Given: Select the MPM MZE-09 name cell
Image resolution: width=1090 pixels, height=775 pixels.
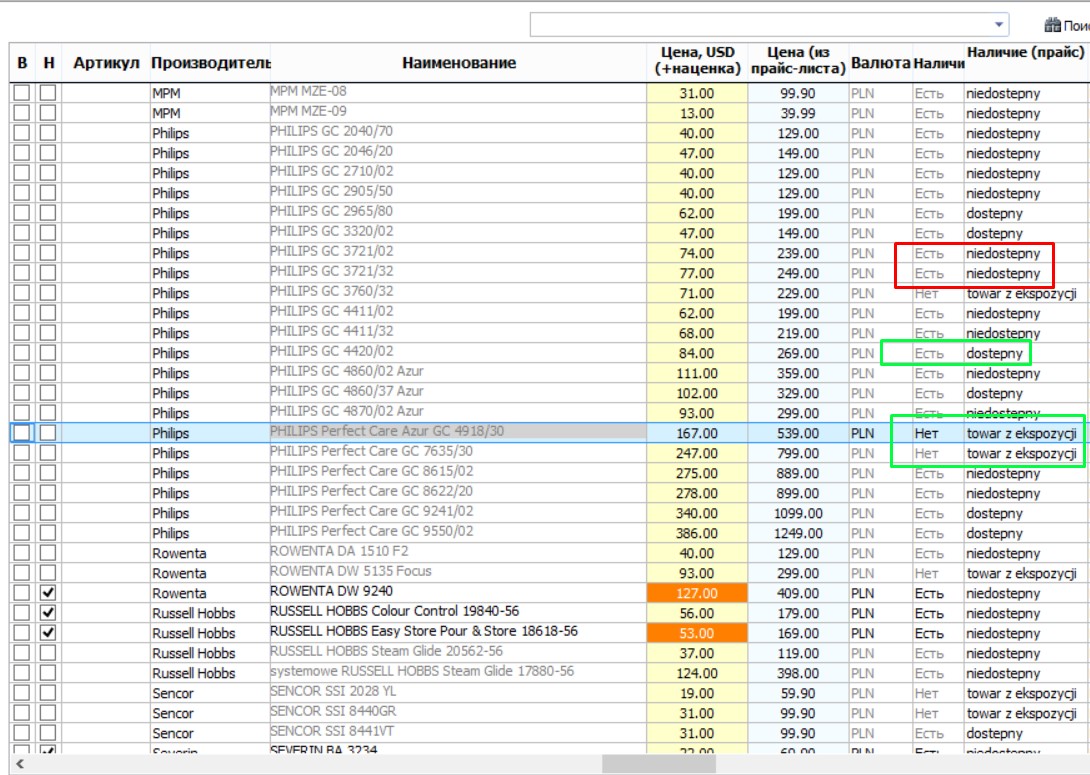Looking at the screenshot, I should coord(458,111).
